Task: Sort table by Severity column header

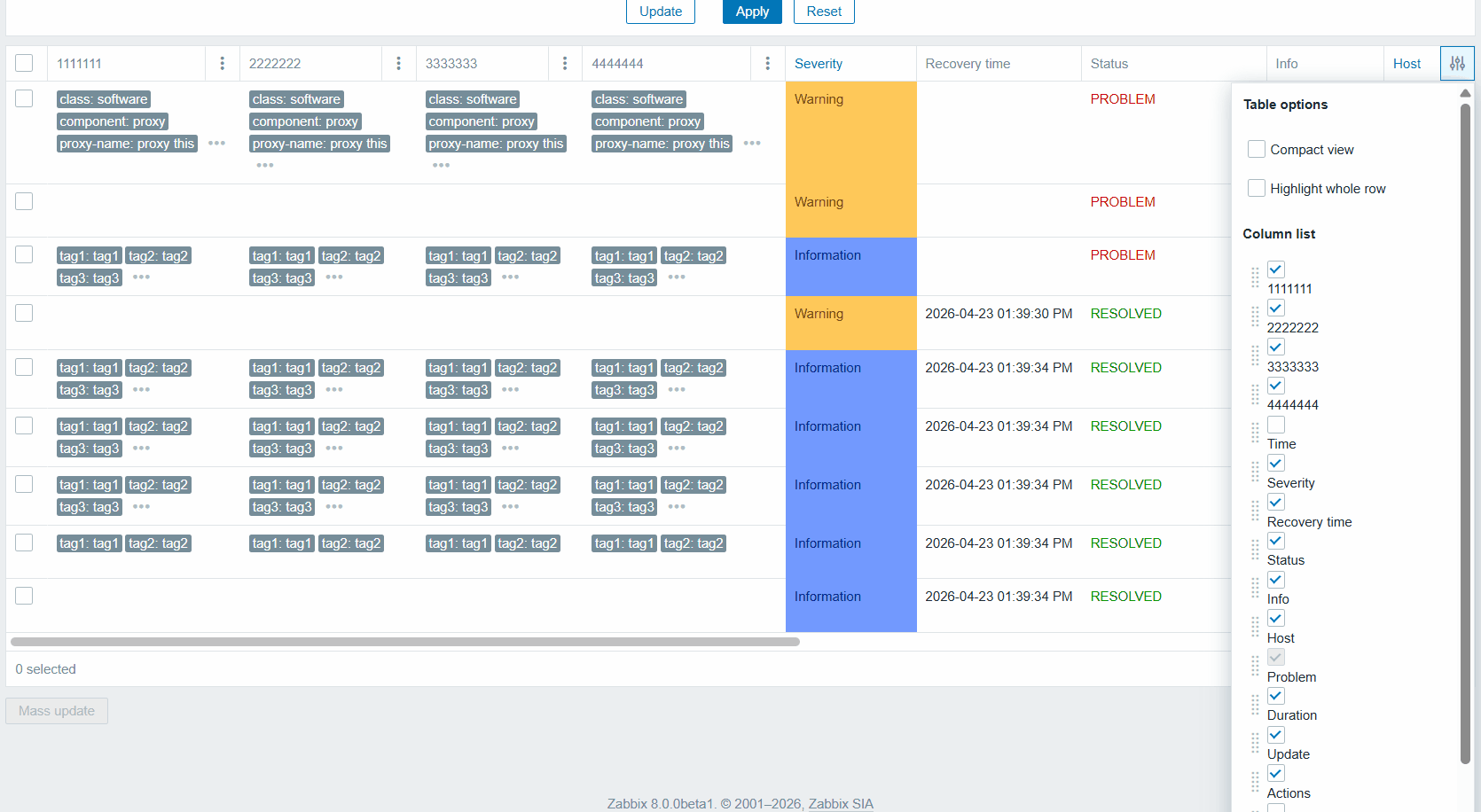Action: coord(818,64)
